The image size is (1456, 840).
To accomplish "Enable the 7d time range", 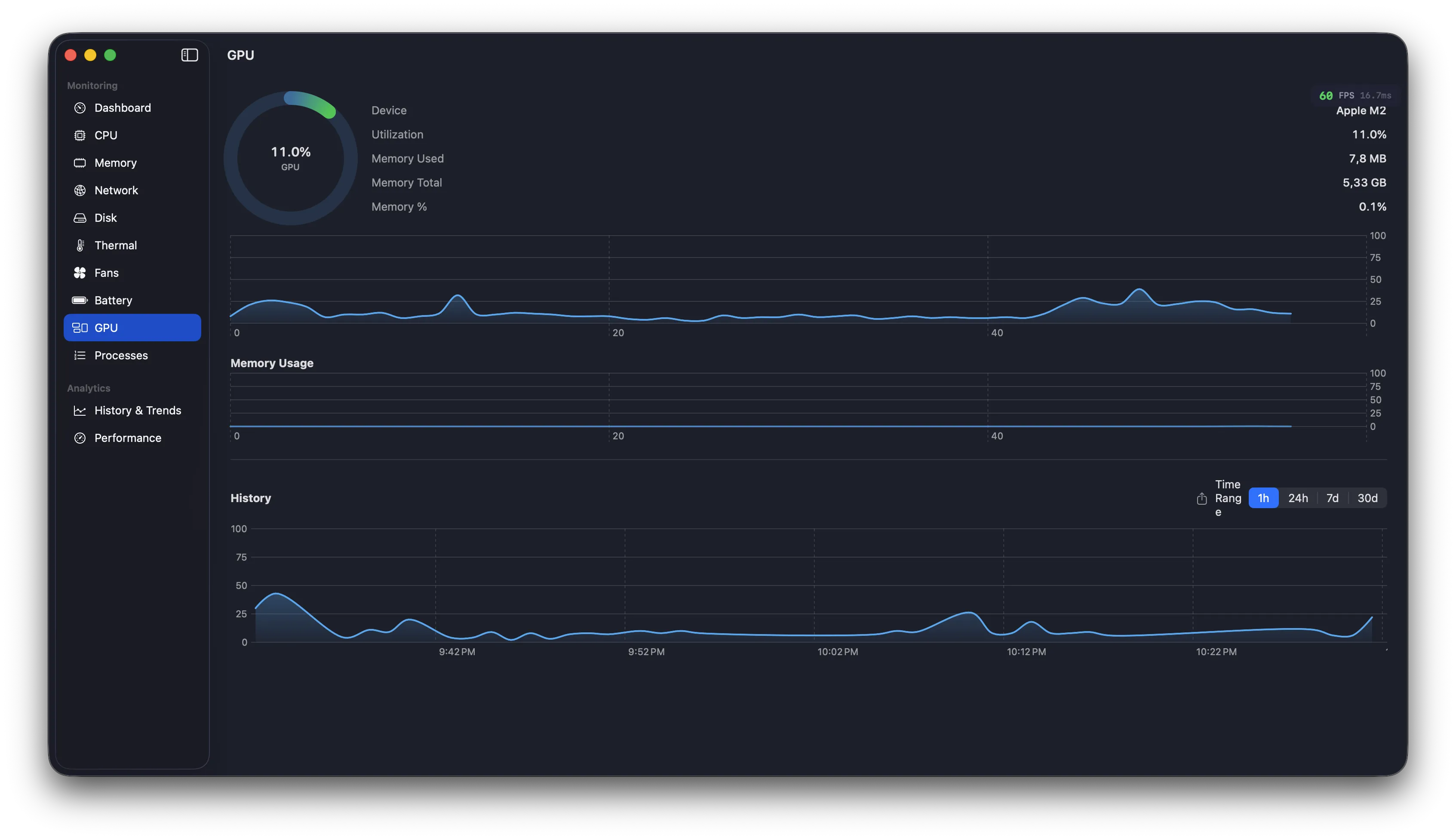I will click(x=1333, y=498).
